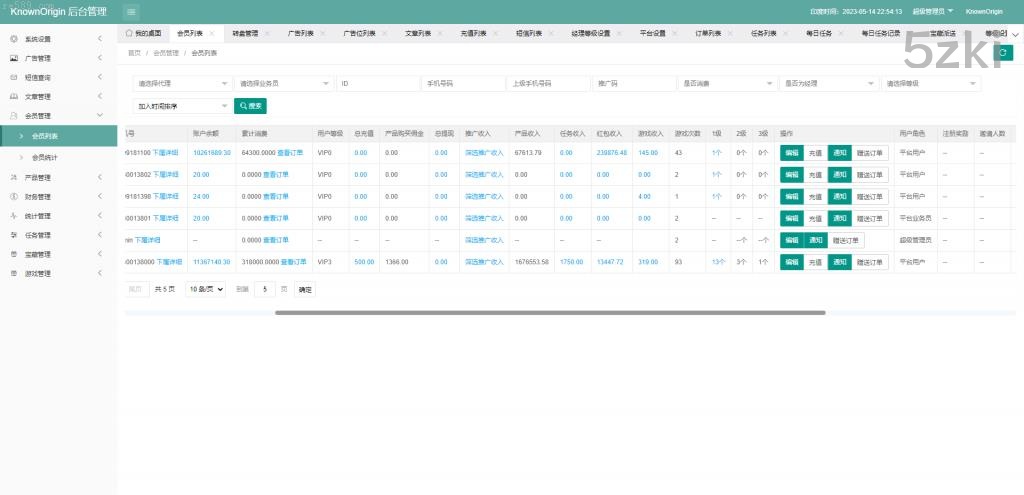Open 会员统计 in the sidebar

[45, 157]
